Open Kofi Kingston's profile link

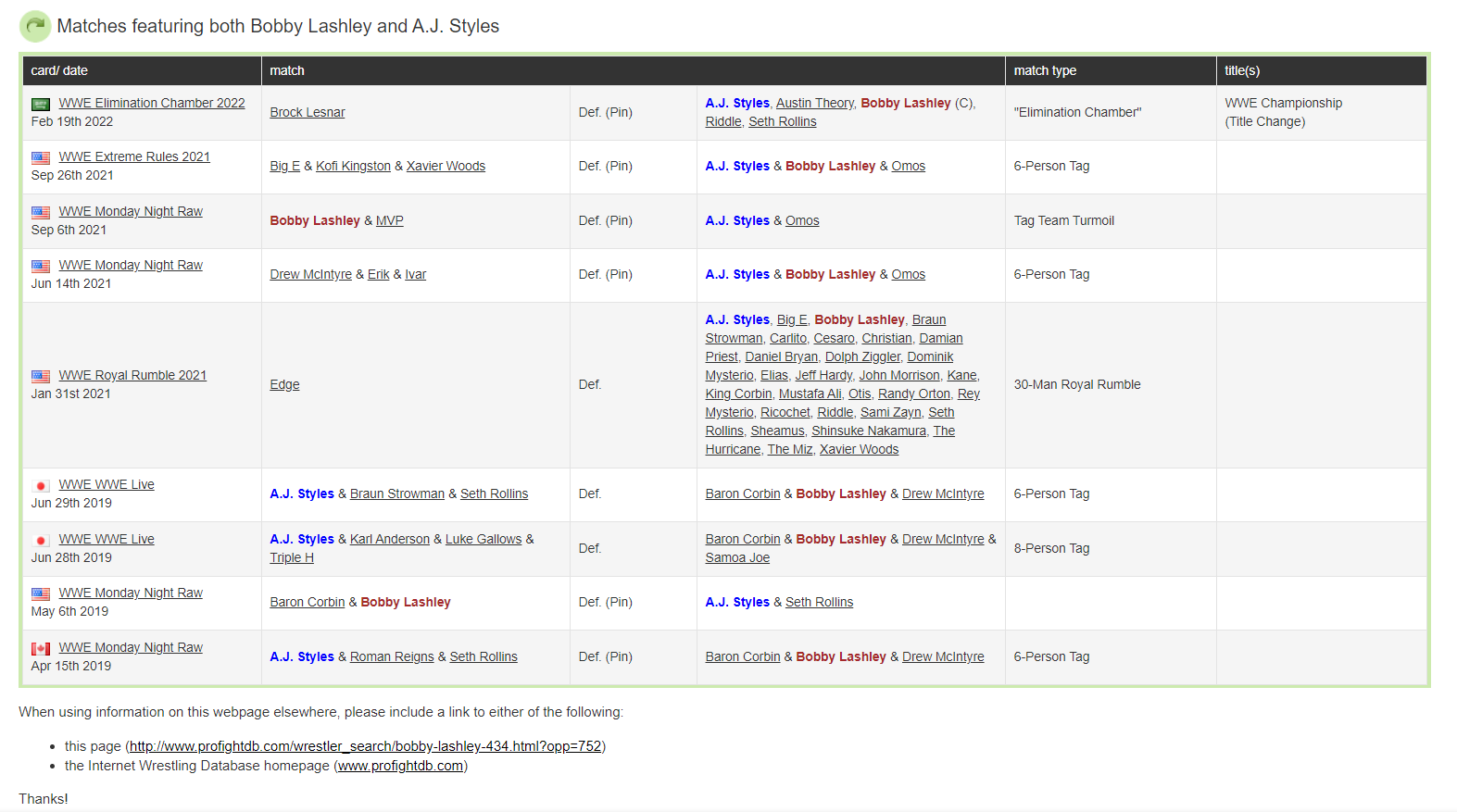click(x=353, y=166)
